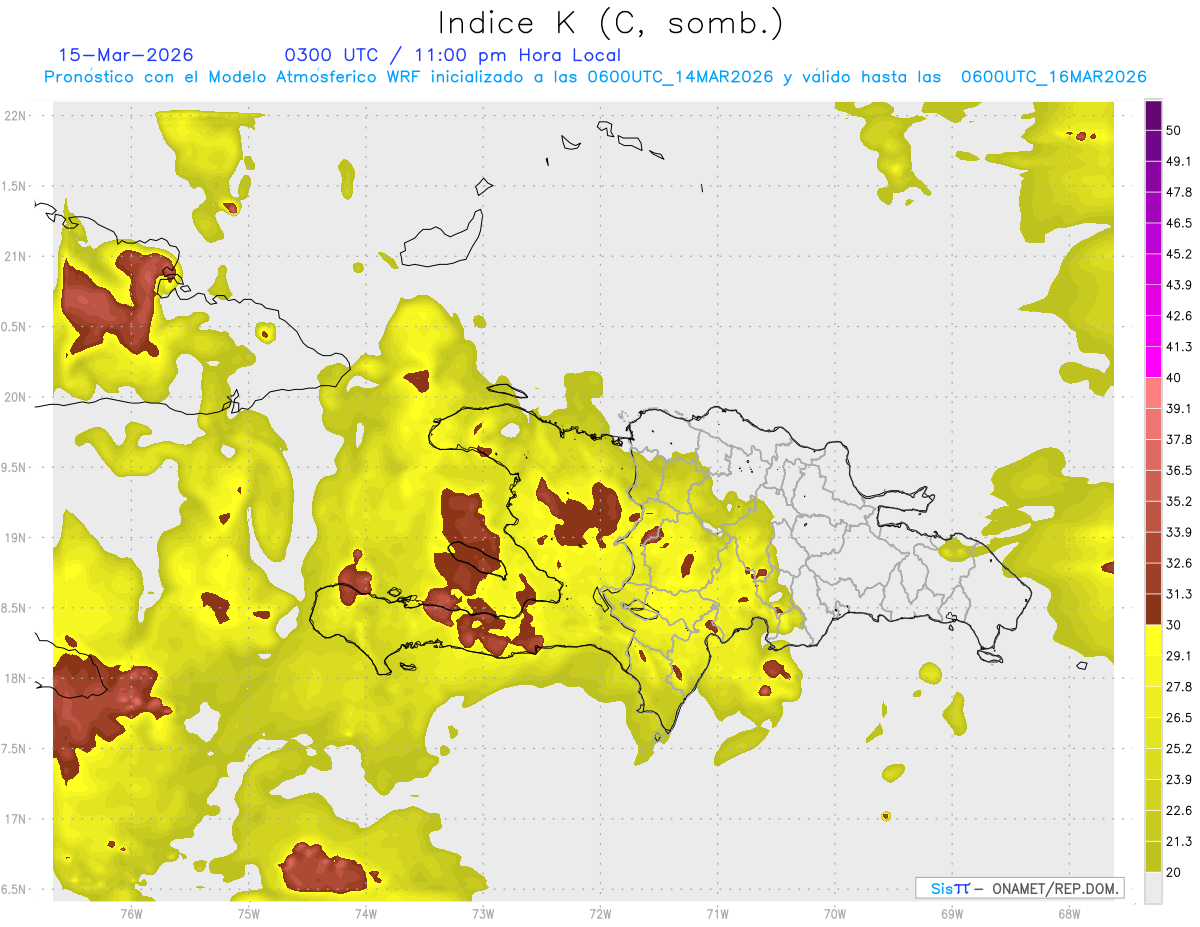1200x927 pixels.
Task: Click colorbar label '20'
Action: pos(1175,871)
